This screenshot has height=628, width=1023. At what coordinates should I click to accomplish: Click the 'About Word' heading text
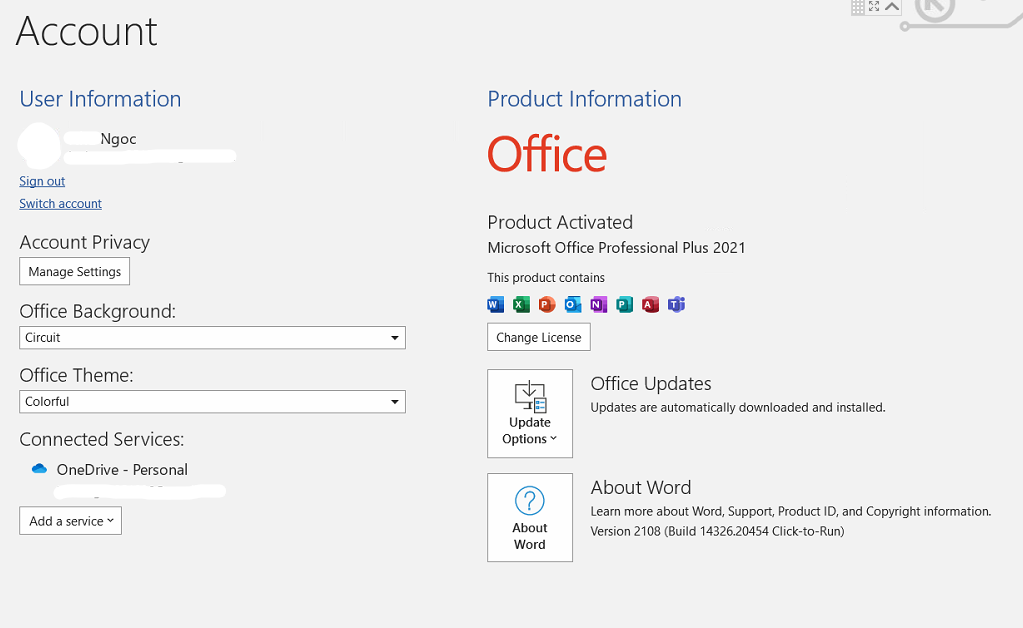coord(641,488)
